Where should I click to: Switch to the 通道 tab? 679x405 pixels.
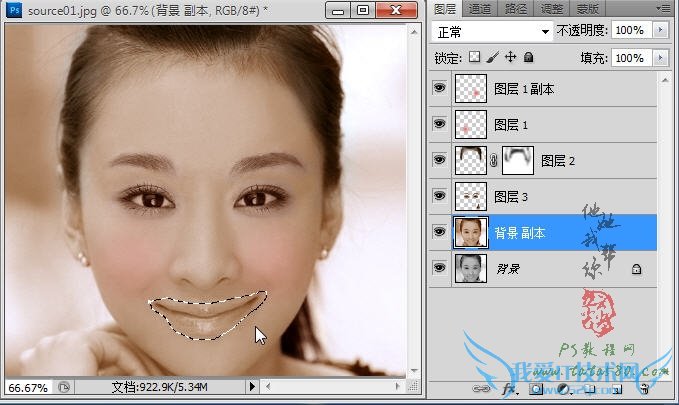tap(480, 8)
